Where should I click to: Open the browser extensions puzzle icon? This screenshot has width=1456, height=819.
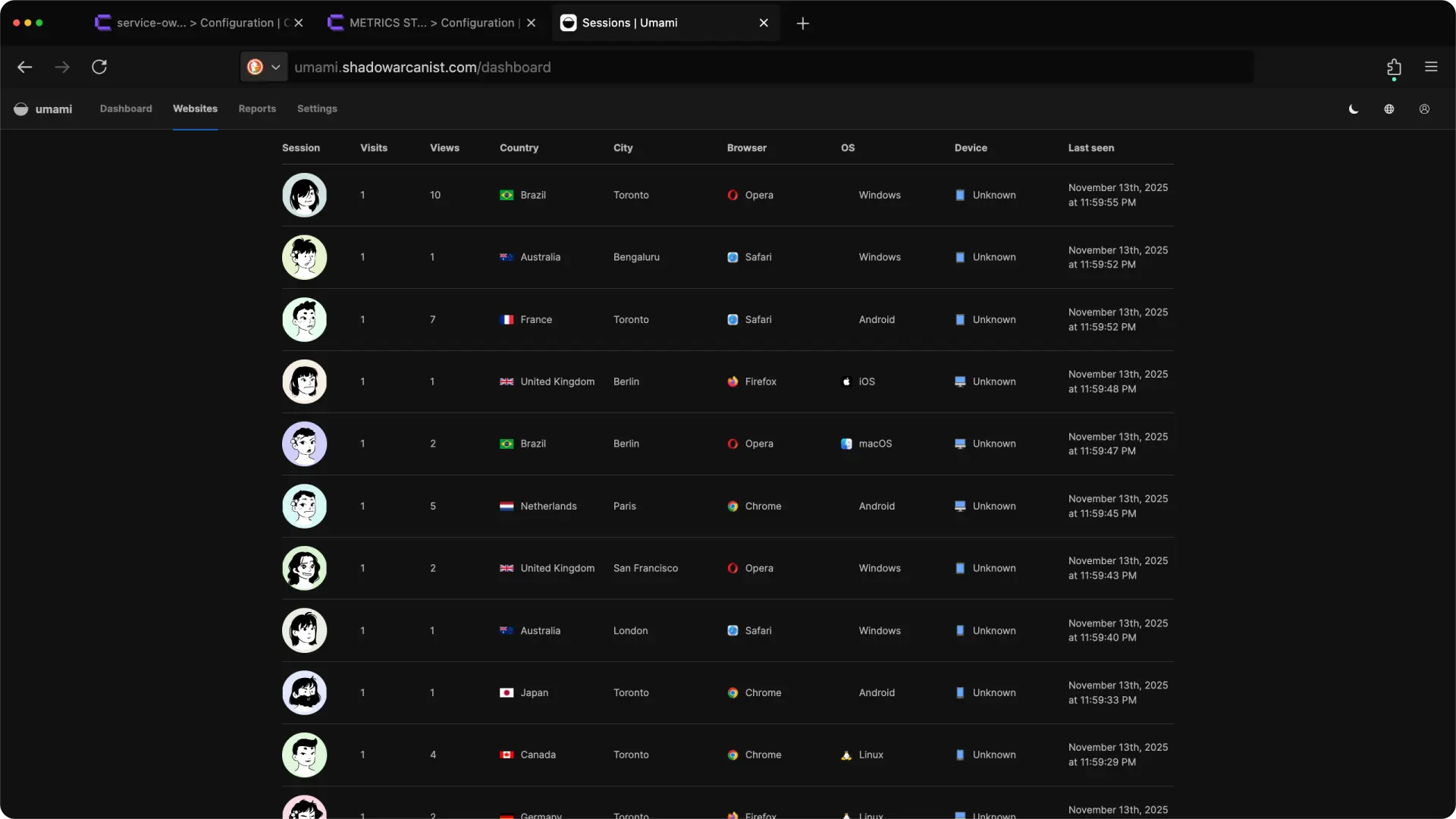coord(1394,67)
